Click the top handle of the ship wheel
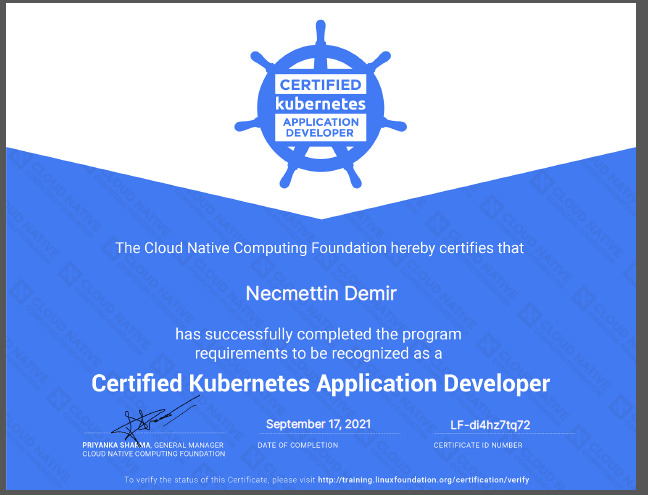 tap(321, 32)
